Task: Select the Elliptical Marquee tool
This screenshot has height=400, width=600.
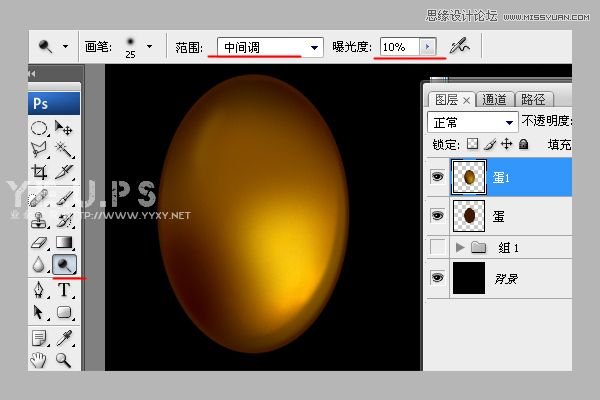Action: (x=39, y=128)
